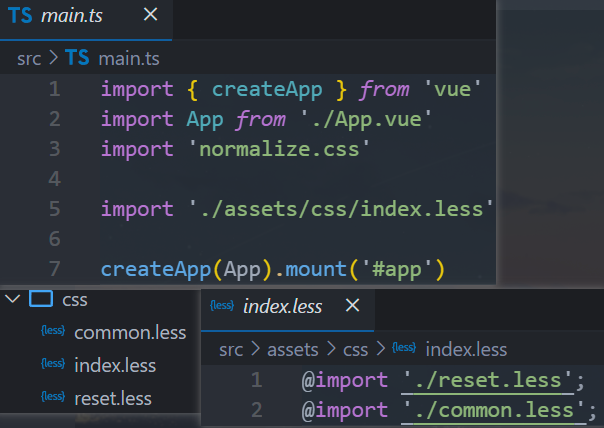Click the less icon beside reset.less

(x=53, y=398)
